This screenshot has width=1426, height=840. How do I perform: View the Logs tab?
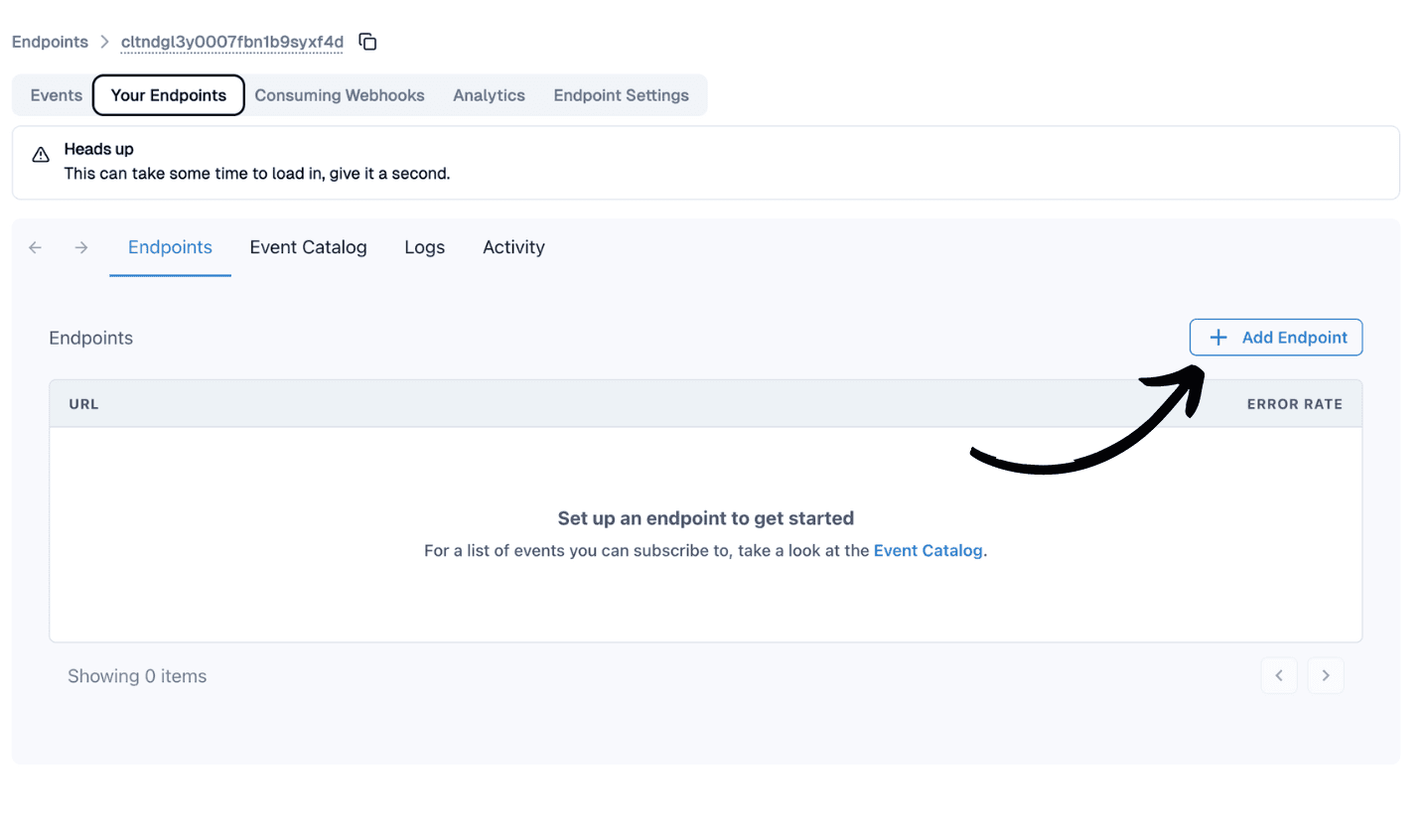[x=424, y=247]
